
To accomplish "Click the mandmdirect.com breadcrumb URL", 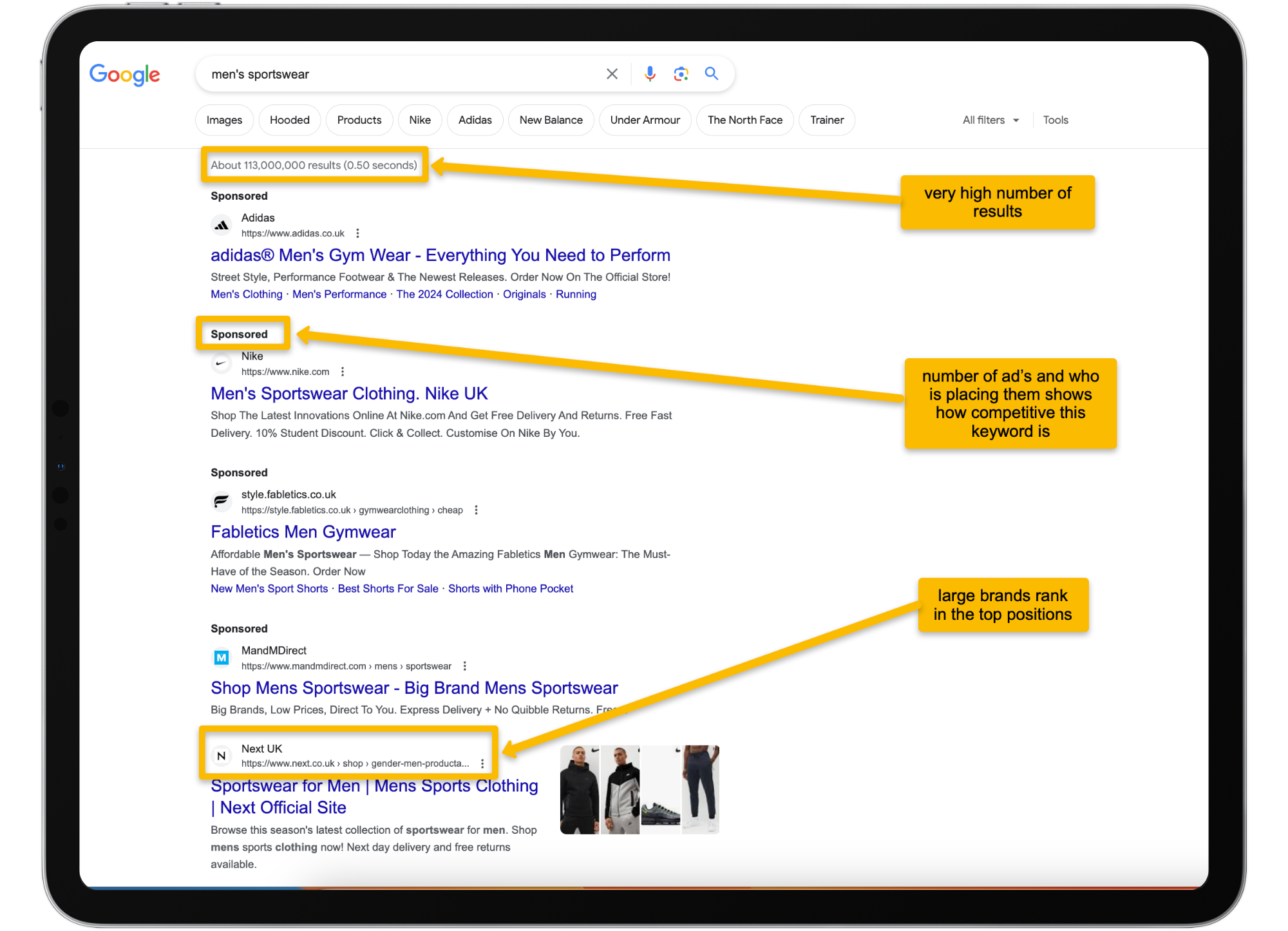I will coord(346,666).
